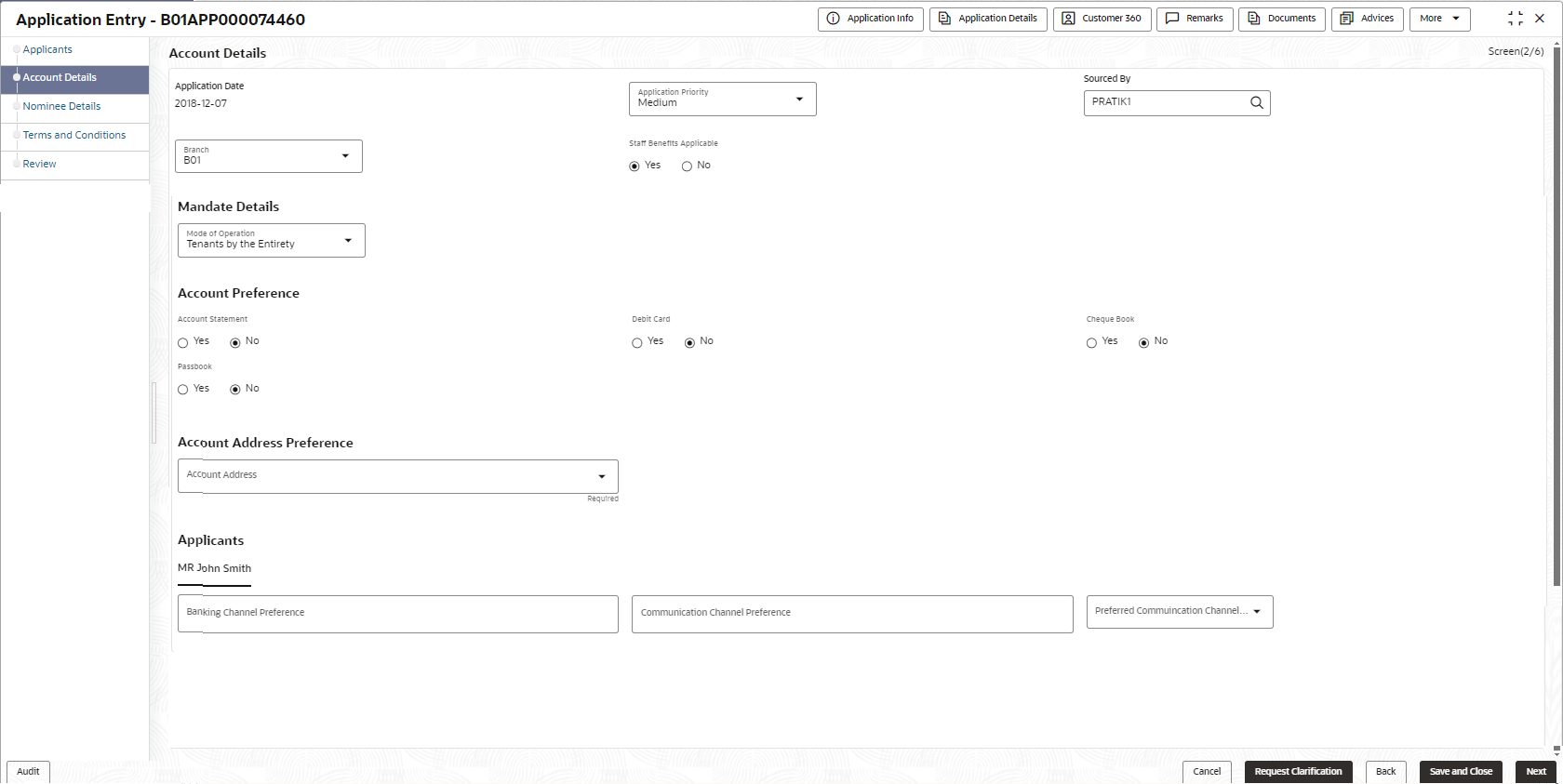Jump to the Review step
The height and width of the screenshot is (784, 1563).
click(x=40, y=164)
